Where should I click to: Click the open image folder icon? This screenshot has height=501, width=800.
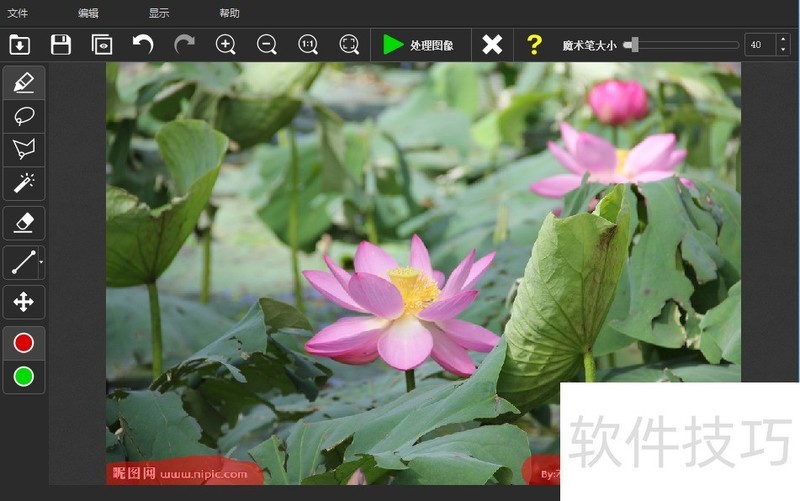[x=20, y=45]
